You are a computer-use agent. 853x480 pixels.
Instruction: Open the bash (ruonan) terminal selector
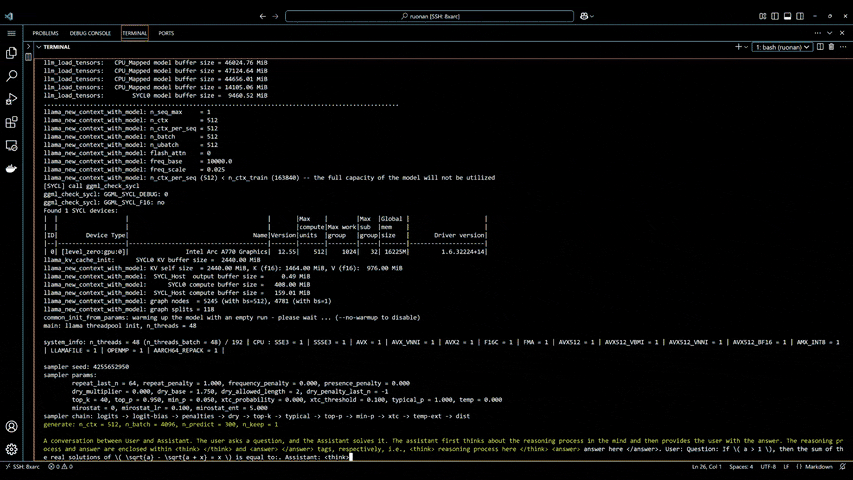click(782, 47)
